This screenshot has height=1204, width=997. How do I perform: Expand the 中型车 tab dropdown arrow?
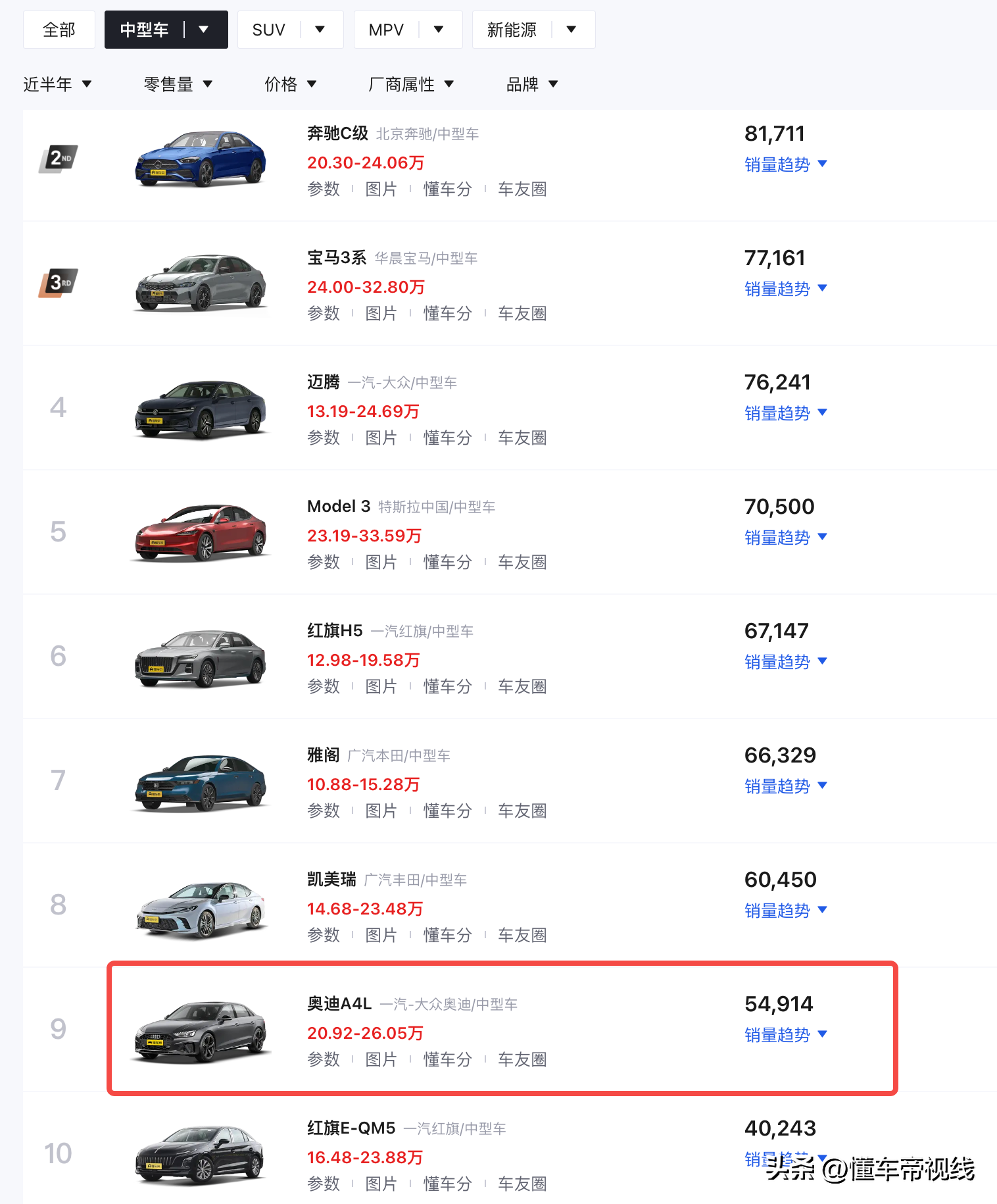pyautogui.click(x=204, y=30)
